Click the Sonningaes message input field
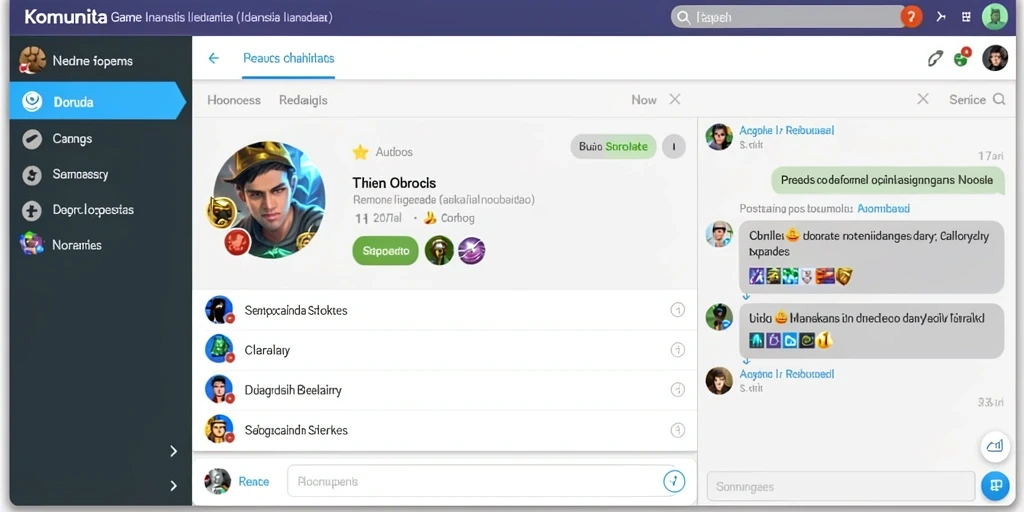The width and height of the screenshot is (1024, 512). coord(841,487)
